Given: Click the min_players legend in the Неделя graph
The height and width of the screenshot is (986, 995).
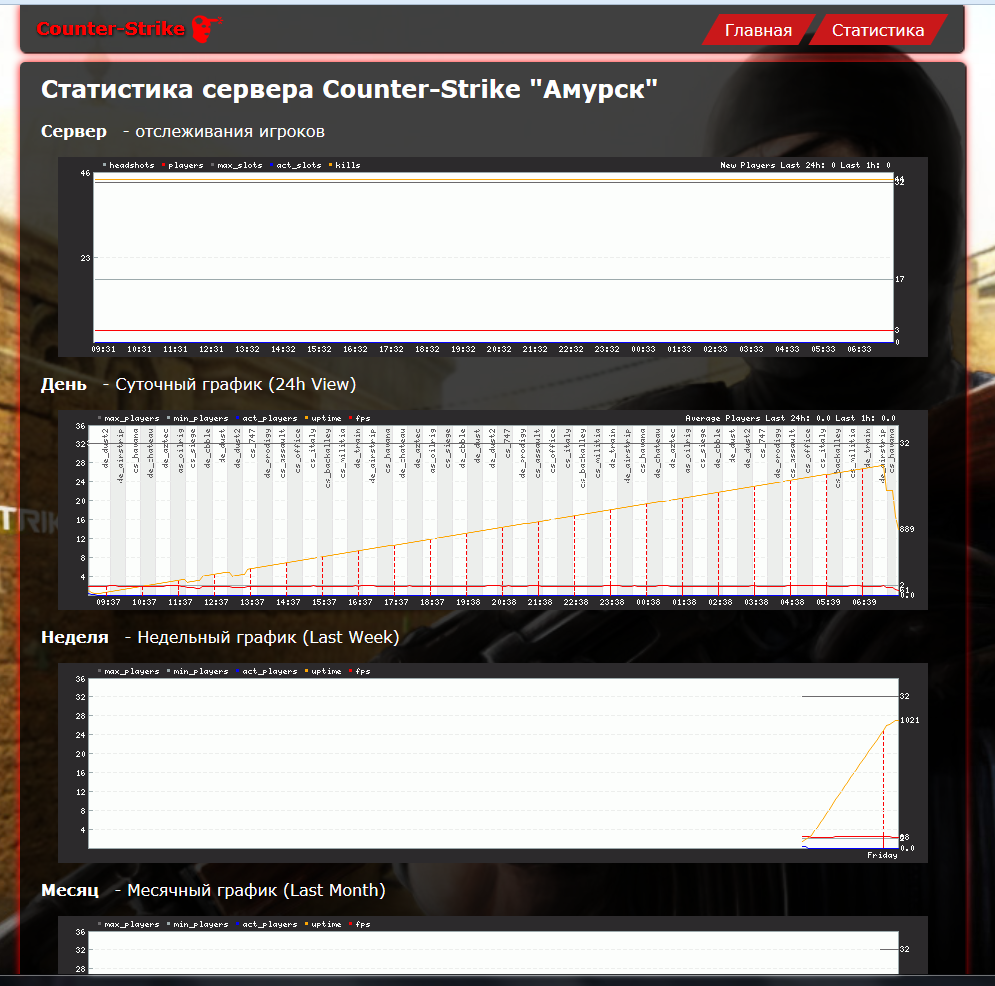Looking at the screenshot, I should coord(201,671).
